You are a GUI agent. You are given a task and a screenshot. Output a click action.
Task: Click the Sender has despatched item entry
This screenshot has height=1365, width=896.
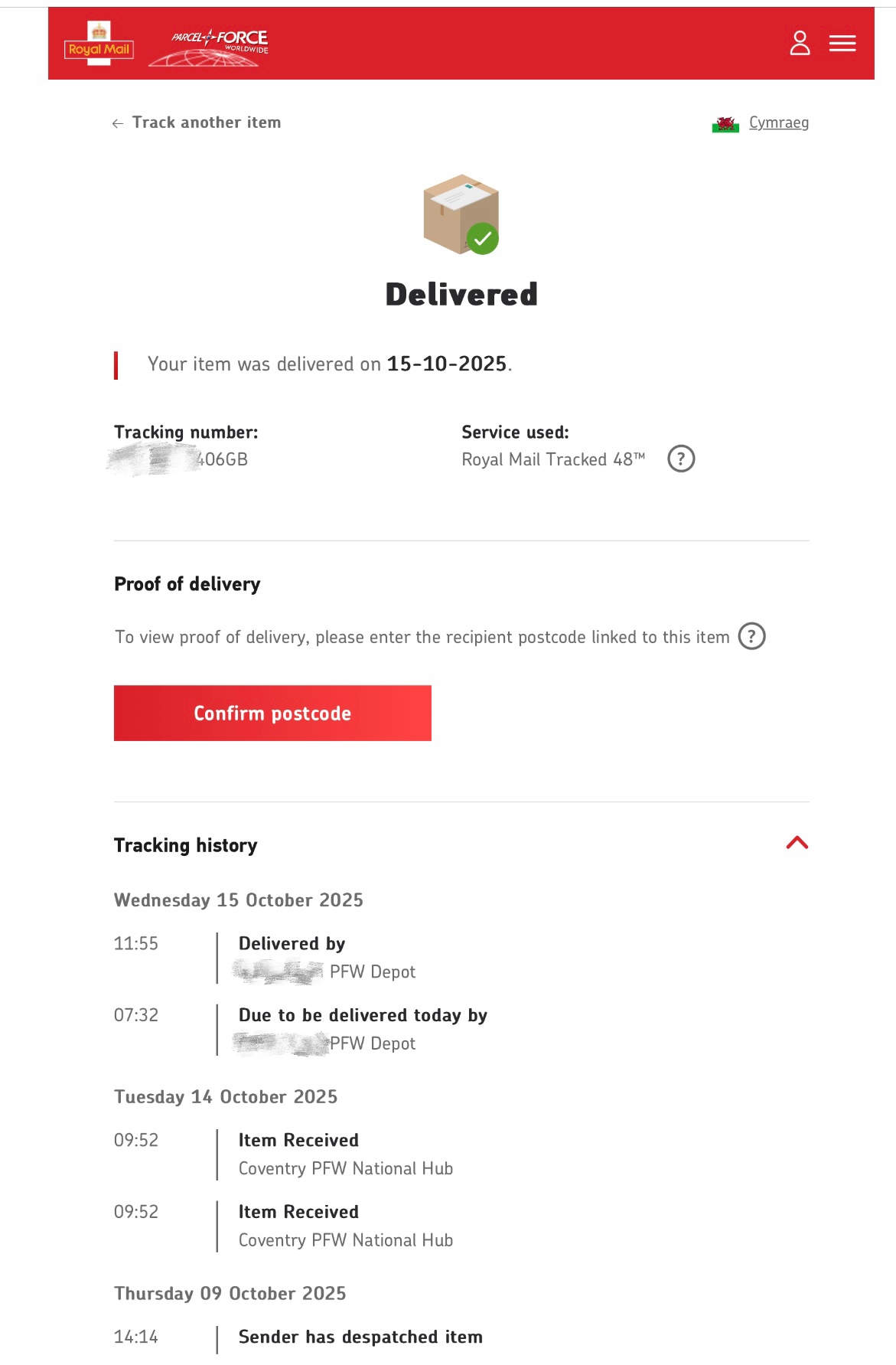click(x=360, y=1337)
